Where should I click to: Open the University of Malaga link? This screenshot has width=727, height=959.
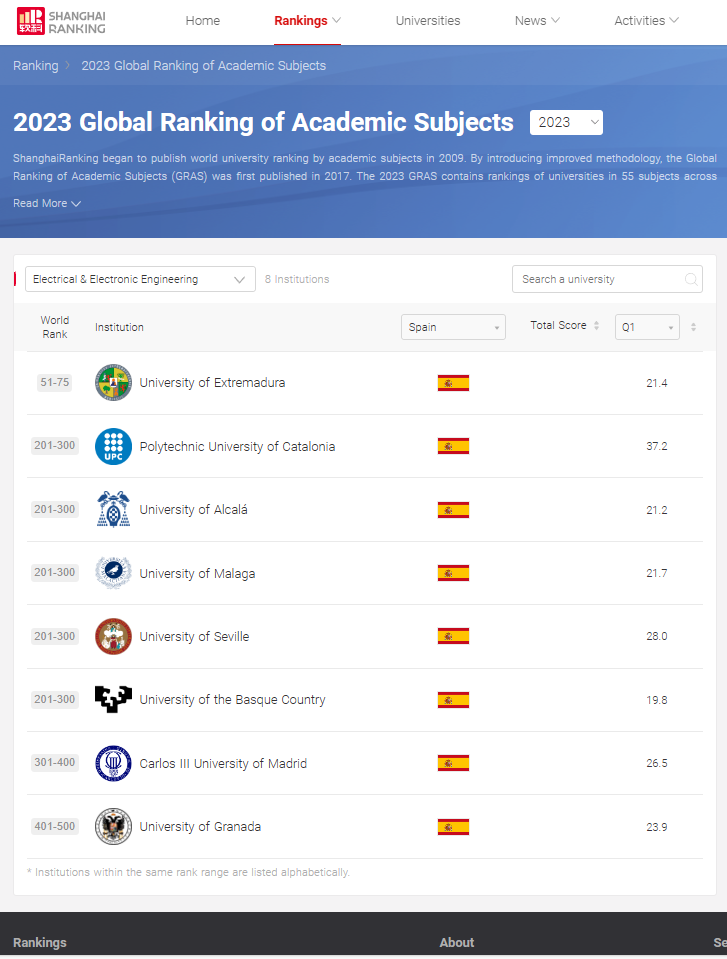[197, 574]
